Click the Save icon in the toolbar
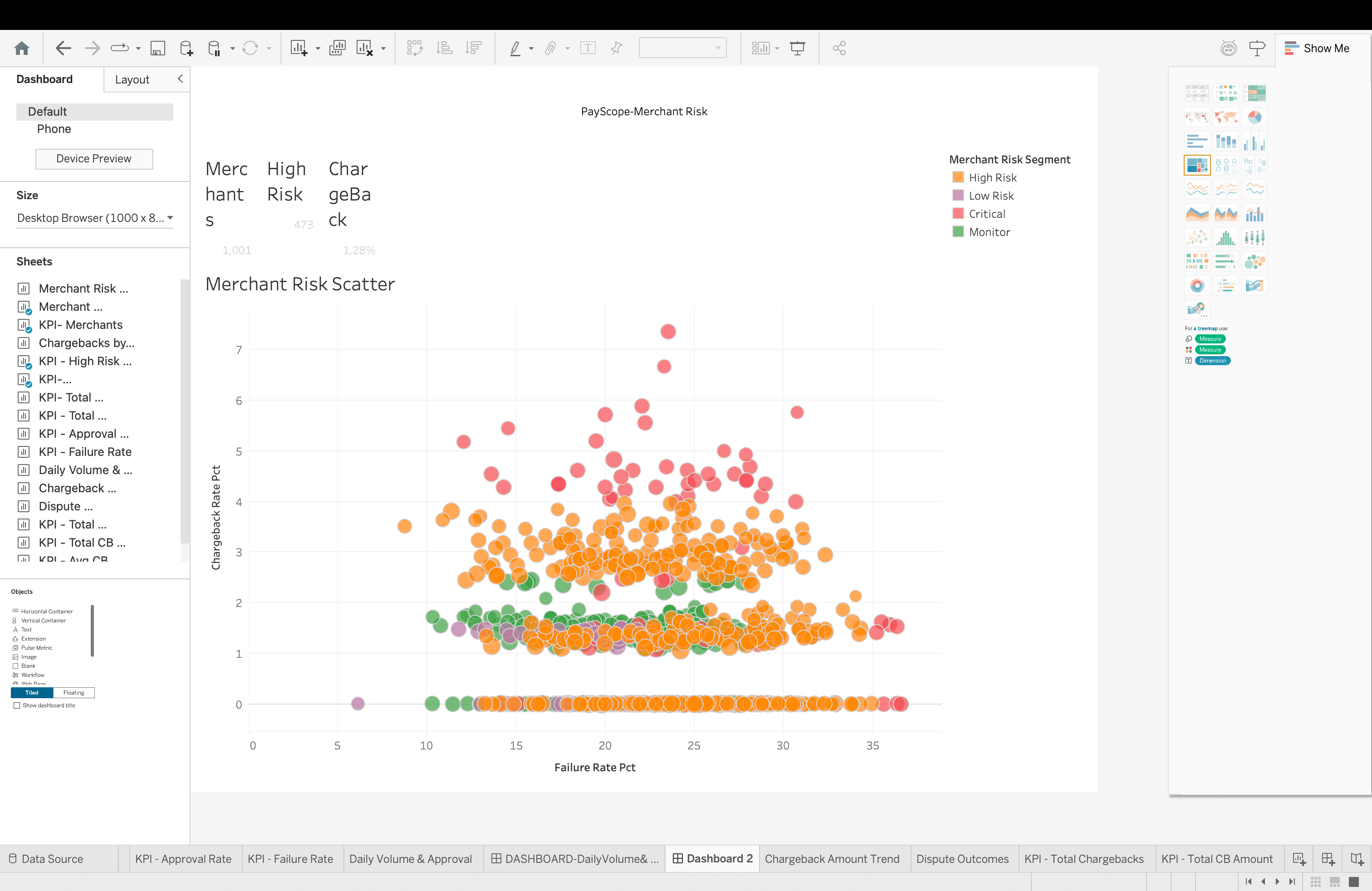 click(x=157, y=49)
